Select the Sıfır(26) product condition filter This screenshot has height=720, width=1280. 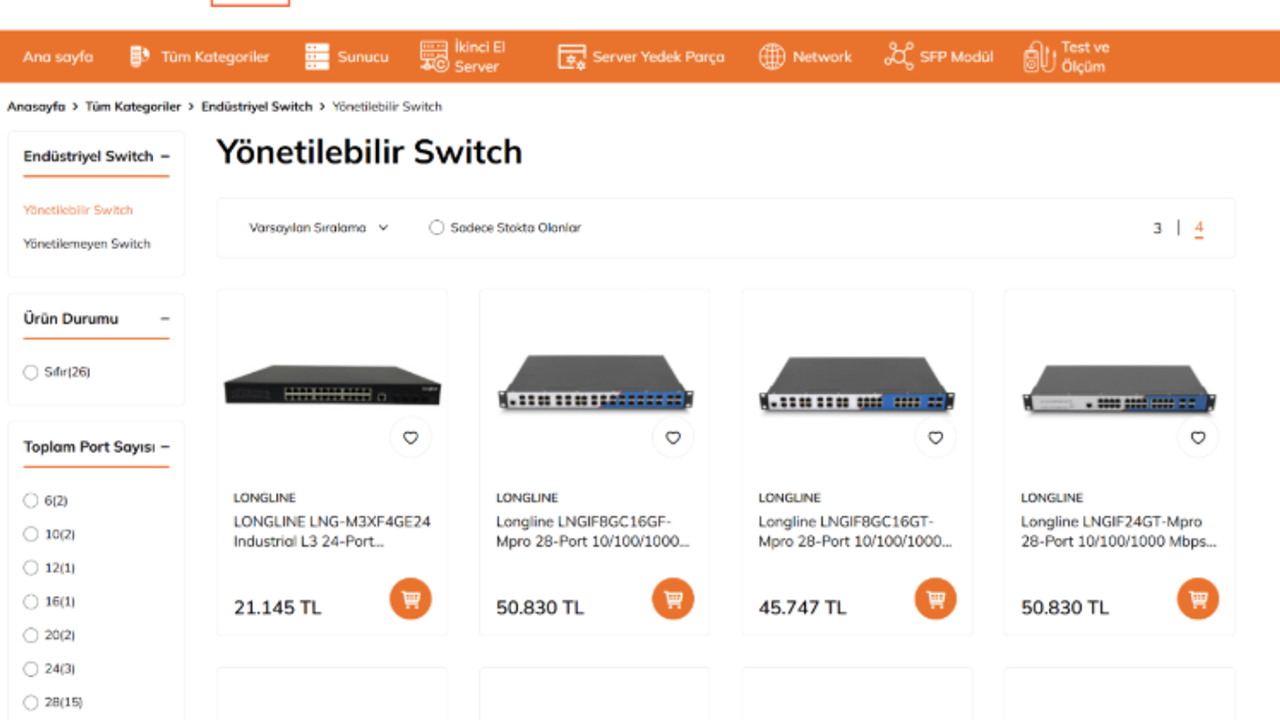coord(31,372)
